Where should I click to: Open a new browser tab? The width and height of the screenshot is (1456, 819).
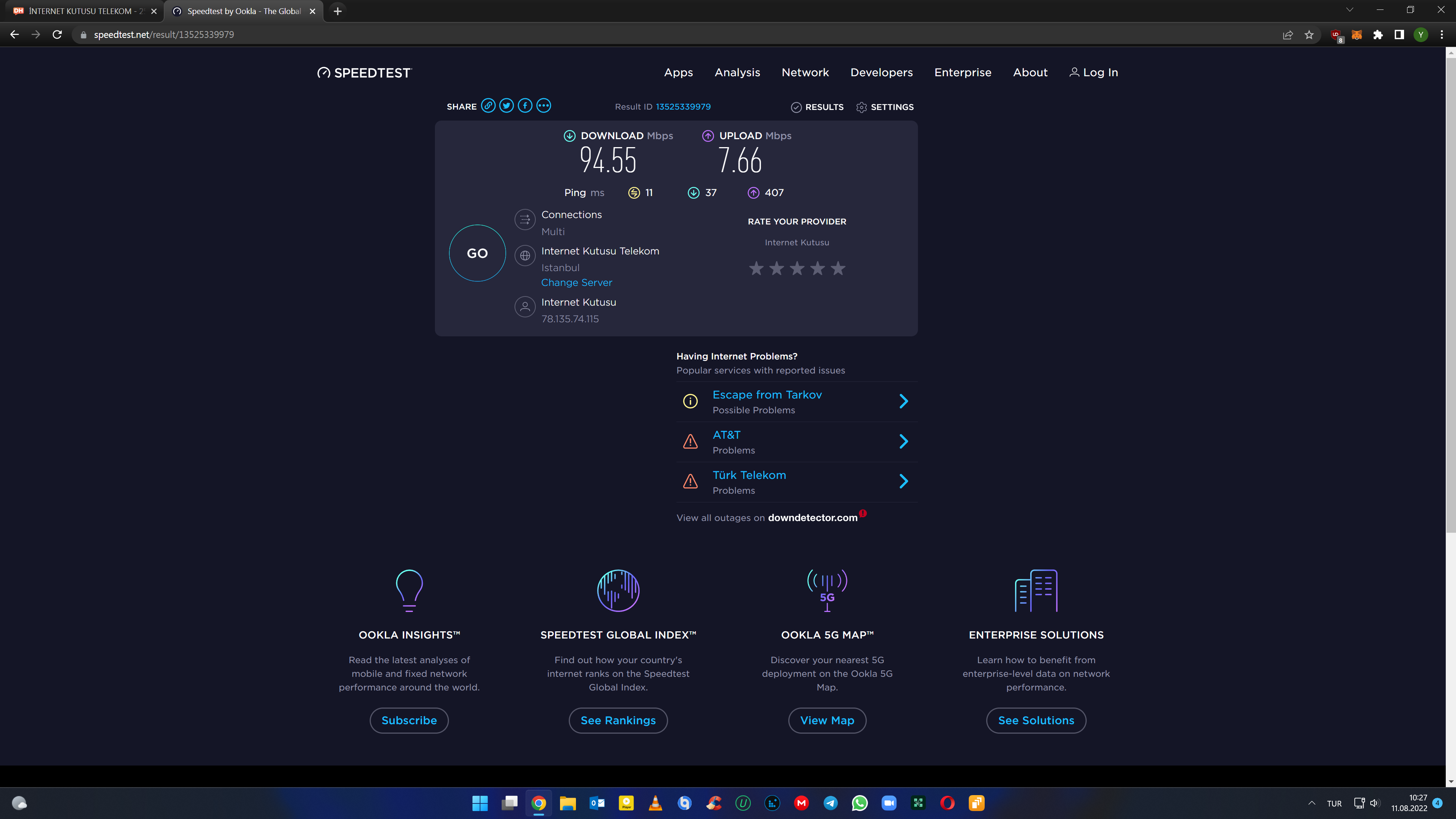pyautogui.click(x=337, y=11)
